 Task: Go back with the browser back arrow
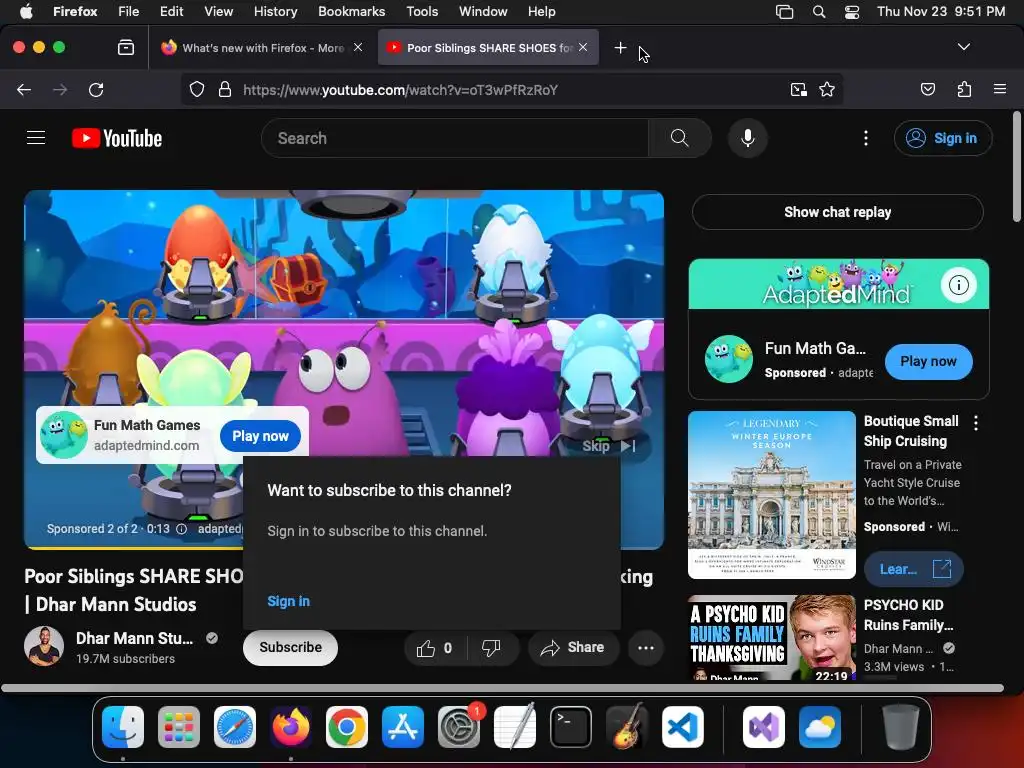(x=24, y=89)
